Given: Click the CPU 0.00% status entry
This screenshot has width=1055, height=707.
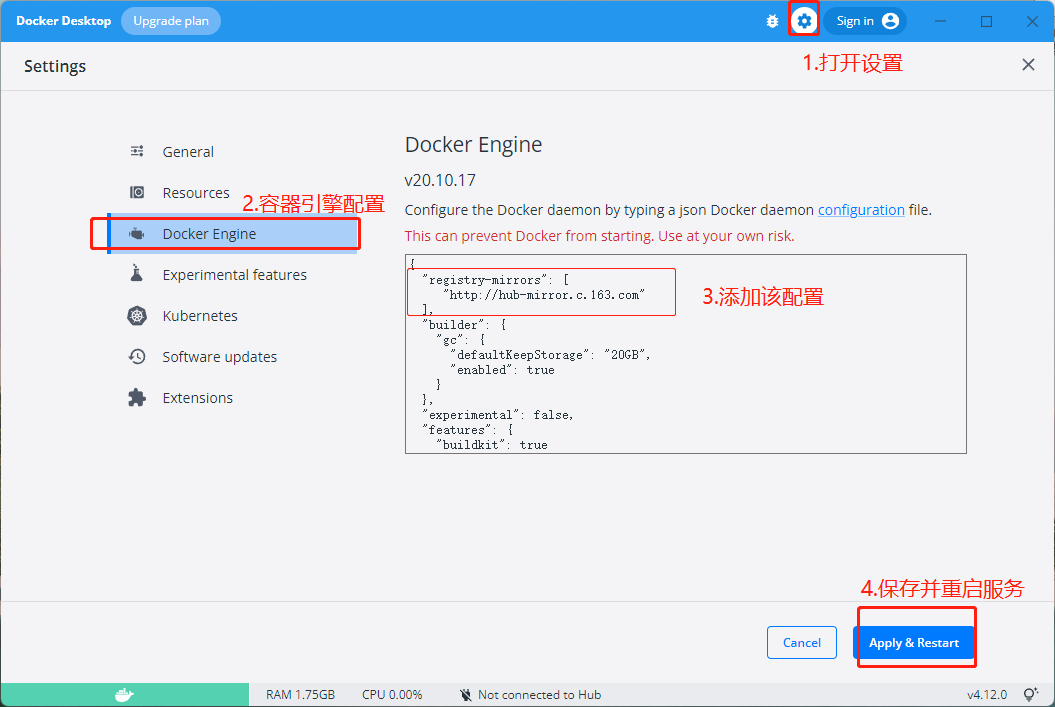Looking at the screenshot, I should tap(392, 695).
